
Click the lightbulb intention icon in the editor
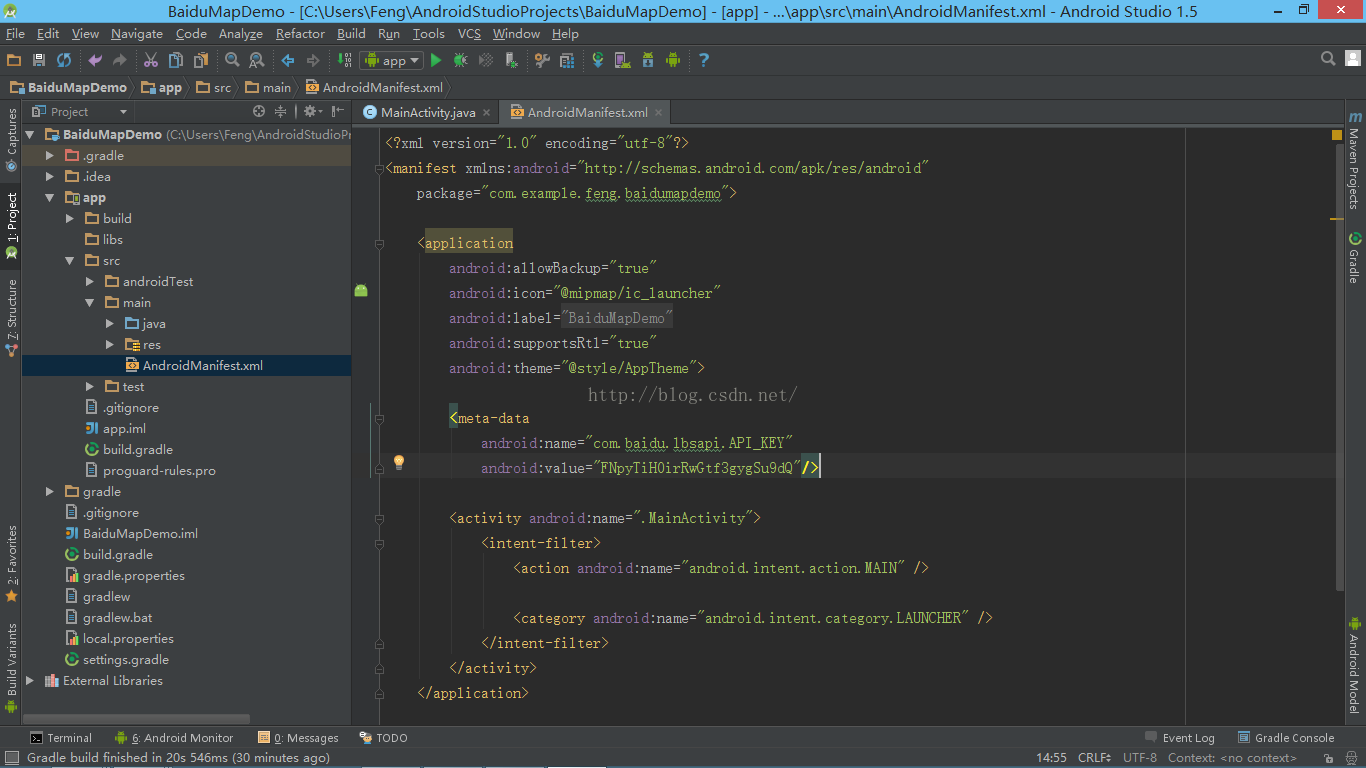click(x=398, y=462)
